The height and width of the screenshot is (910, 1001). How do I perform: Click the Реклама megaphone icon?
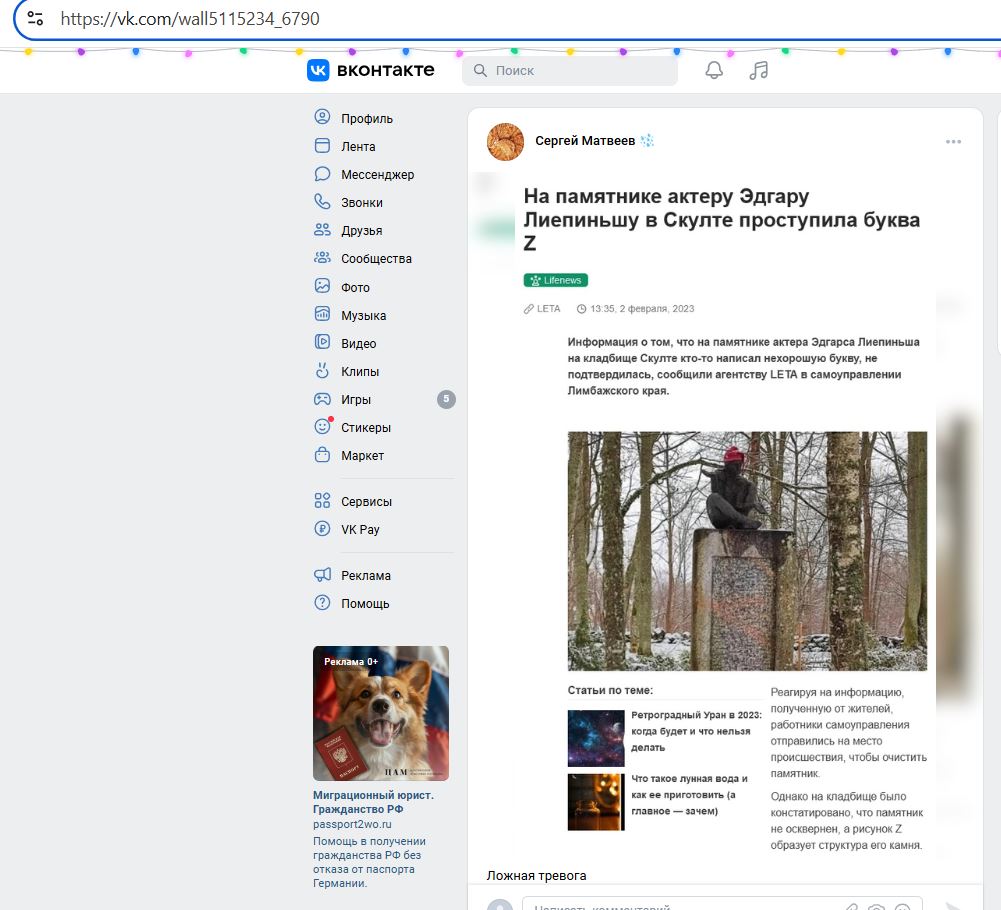pos(322,575)
